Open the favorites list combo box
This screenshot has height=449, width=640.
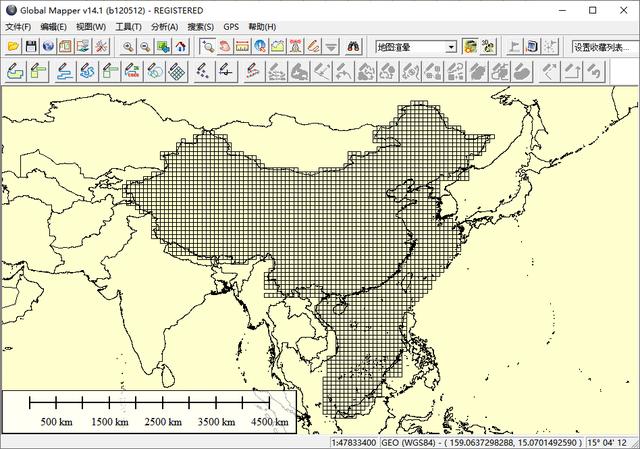click(605, 47)
